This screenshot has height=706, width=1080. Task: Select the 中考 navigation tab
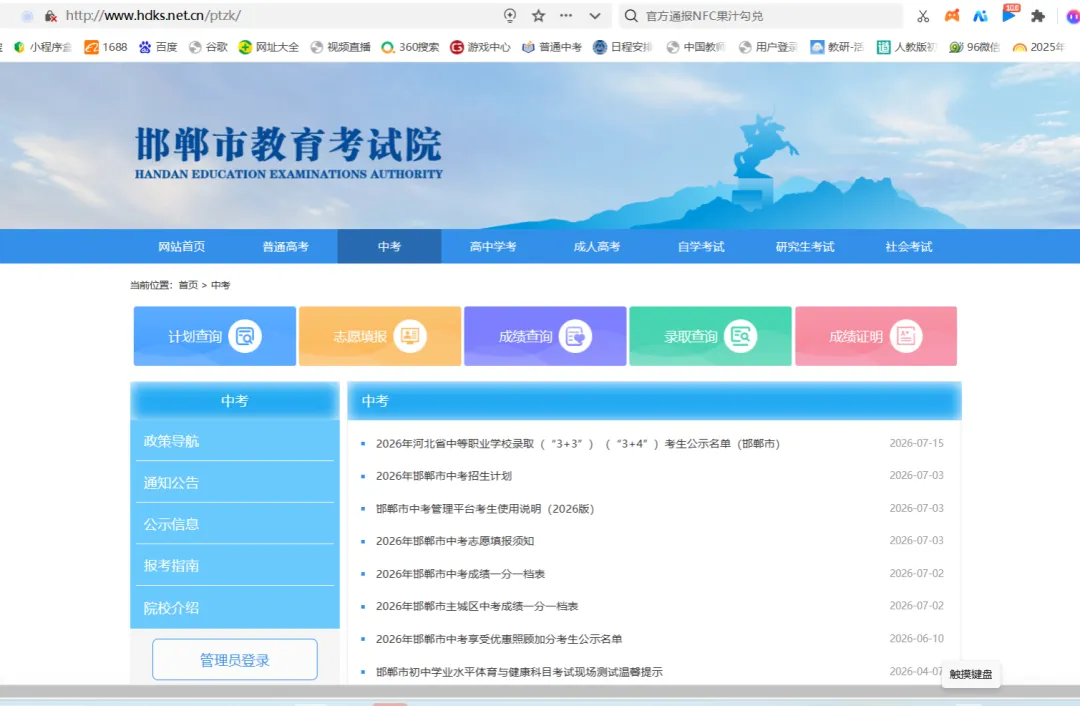point(389,247)
